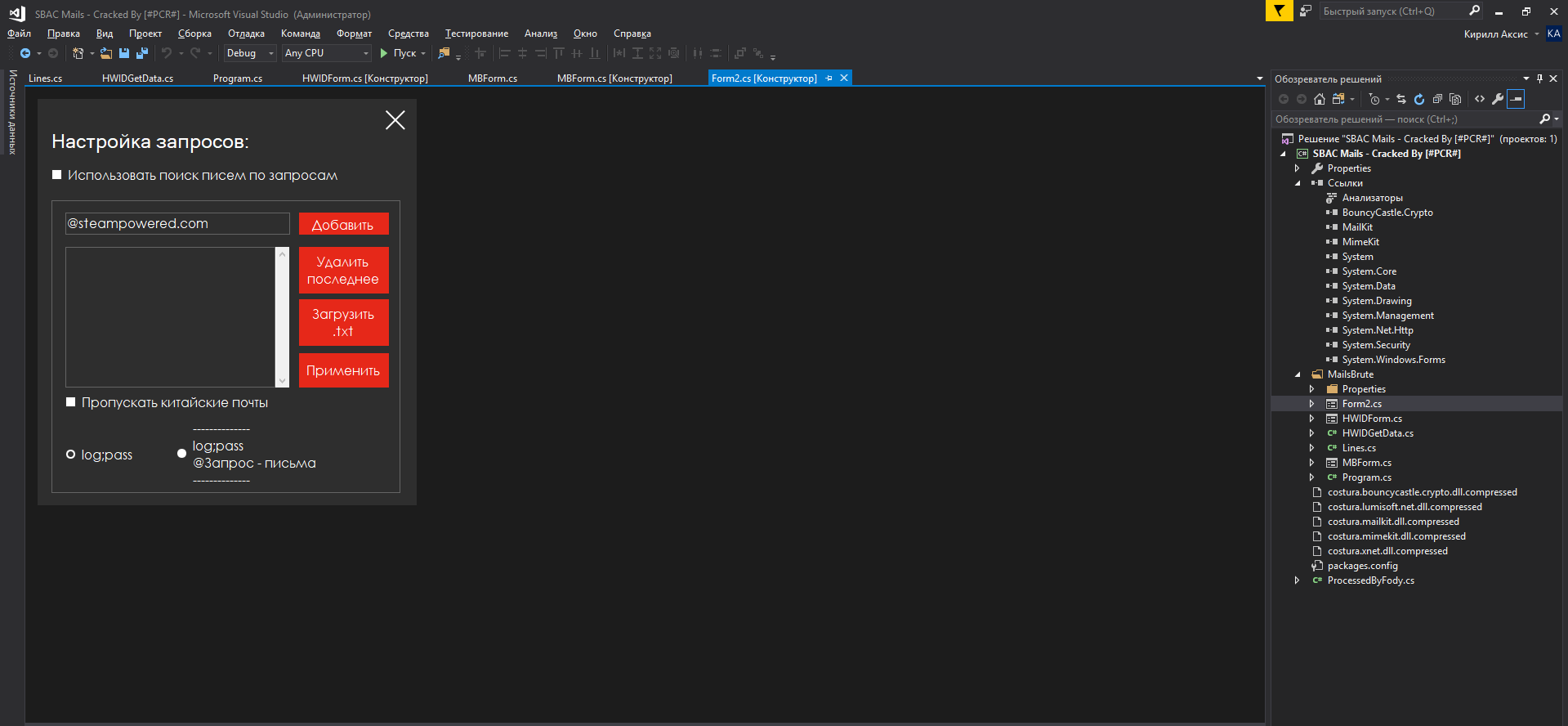The image size is (1568, 726).
Task: Click Solution Explorer switch views icon
Action: (1338, 99)
